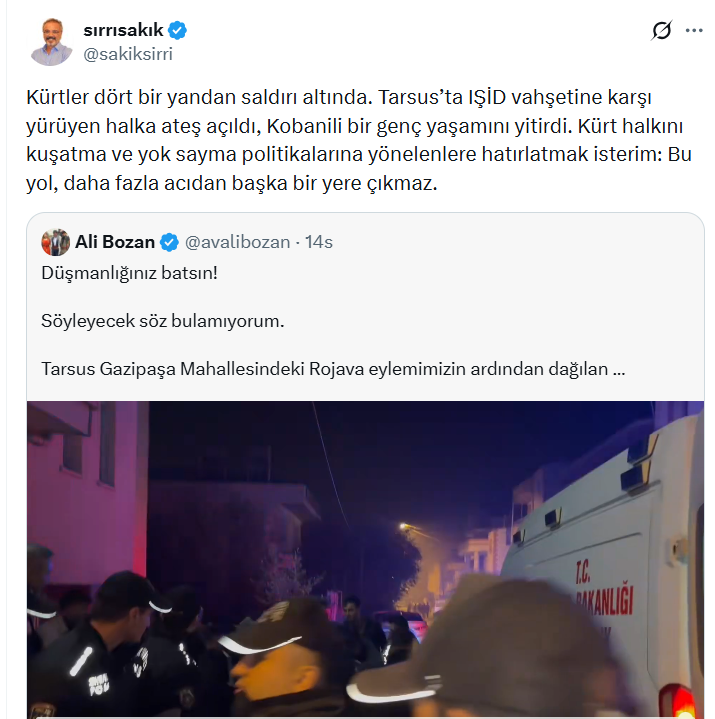This screenshot has height=719, width=715.
Task: Click the Grok slash-circle icon
Action: [x=661, y=30]
